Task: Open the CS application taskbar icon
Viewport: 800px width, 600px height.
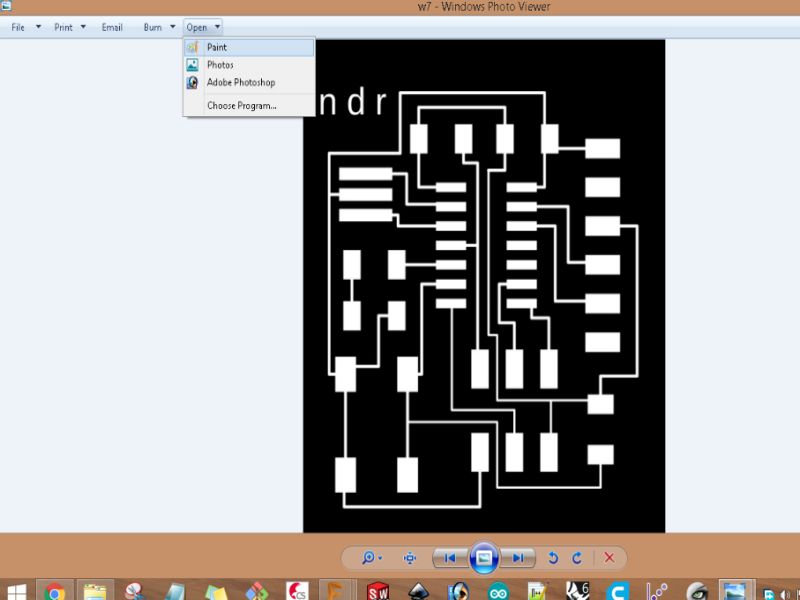Action: click(x=297, y=592)
